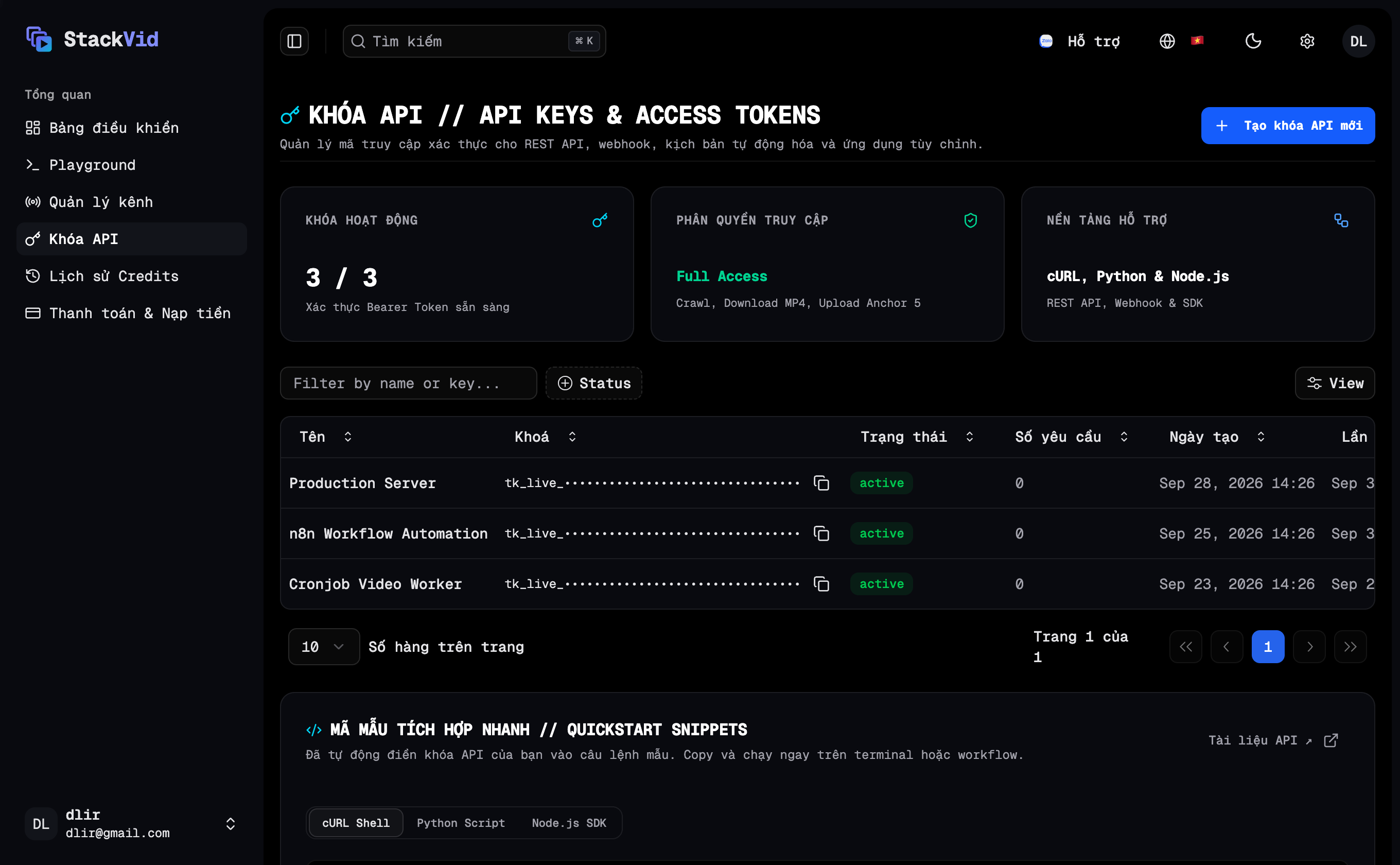Open the View options button
Screen dimensions: 1400x865
[x=1335, y=383]
